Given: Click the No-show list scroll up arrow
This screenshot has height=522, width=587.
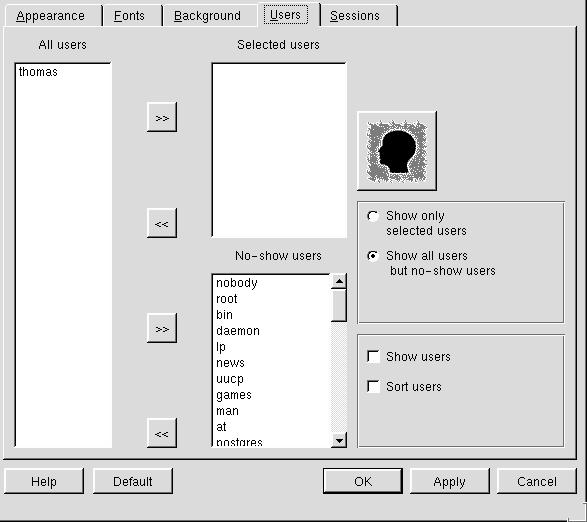Looking at the screenshot, I should pyautogui.click(x=339, y=281).
